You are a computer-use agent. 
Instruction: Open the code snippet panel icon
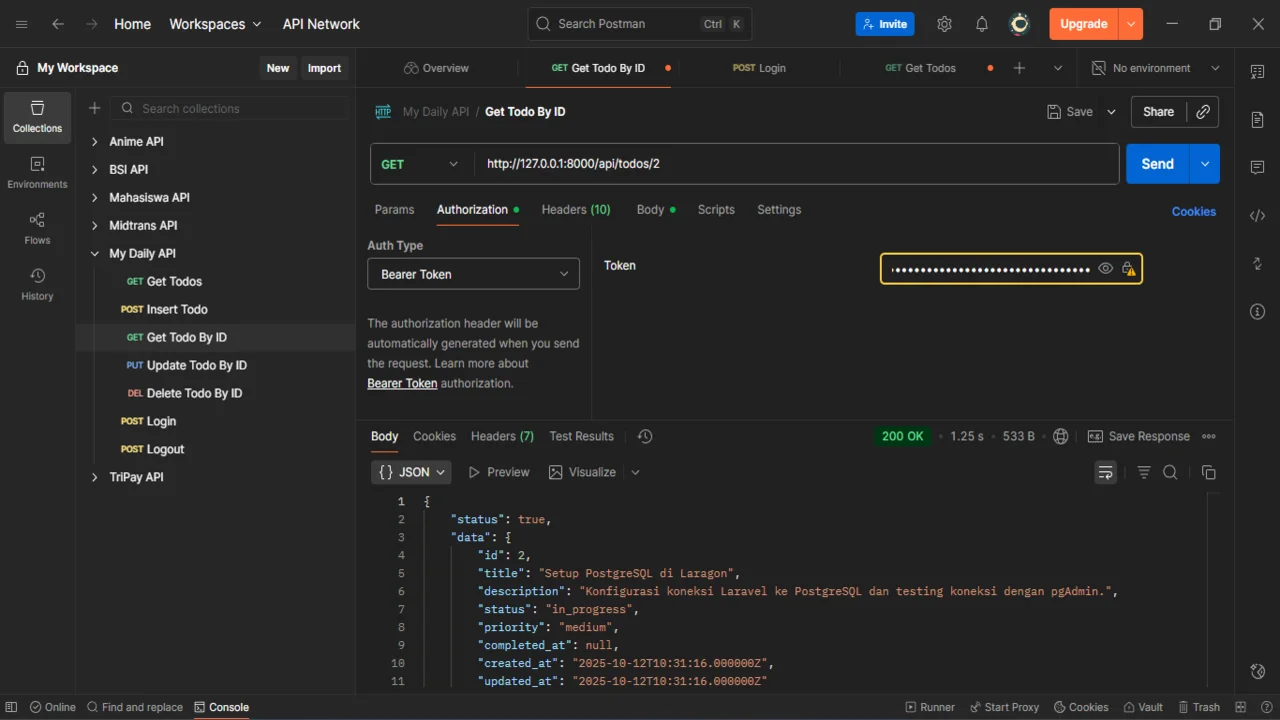1257,216
